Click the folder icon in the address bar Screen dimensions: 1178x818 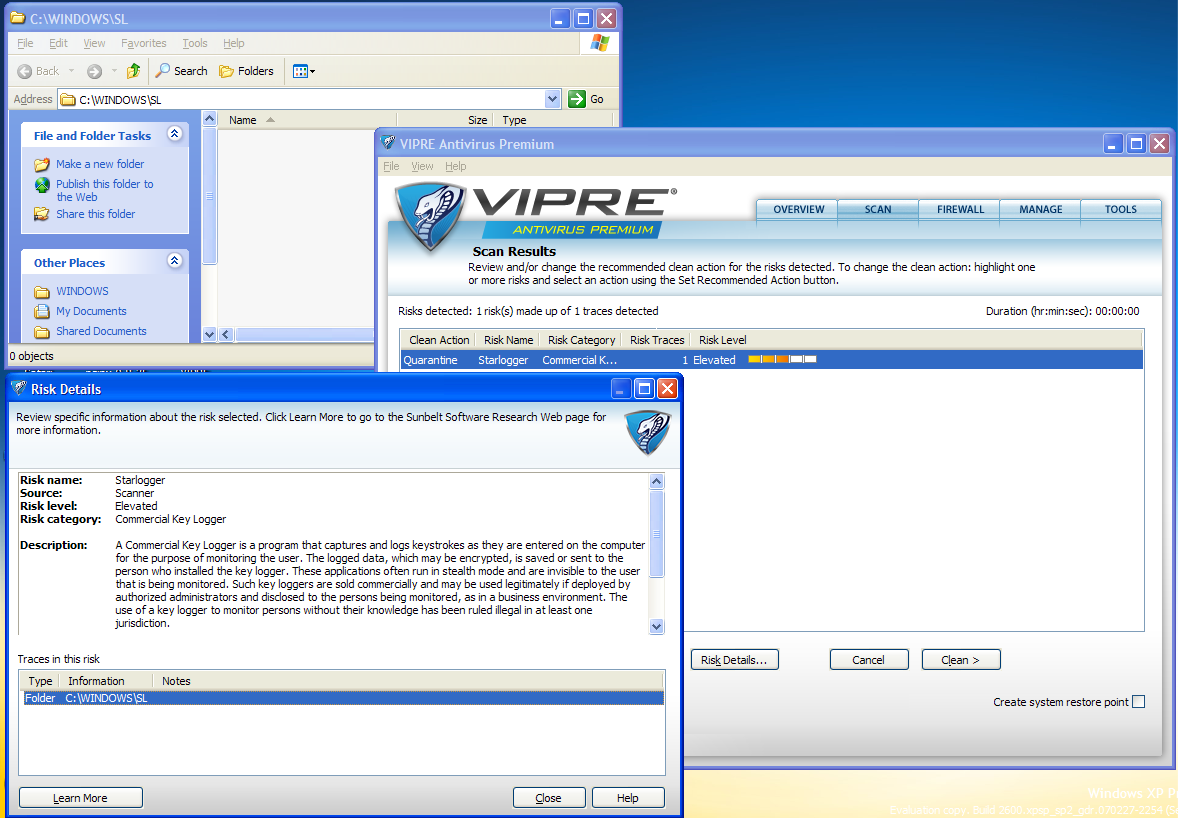(x=68, y=99)
